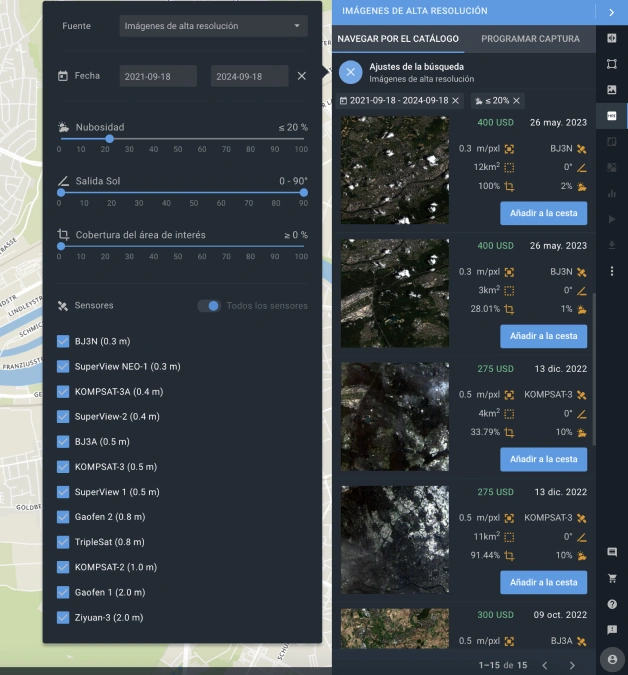This screenshot has height=675, width=628.
Task: Switch to Programar captura tab
Action: [x=530, y=39]
